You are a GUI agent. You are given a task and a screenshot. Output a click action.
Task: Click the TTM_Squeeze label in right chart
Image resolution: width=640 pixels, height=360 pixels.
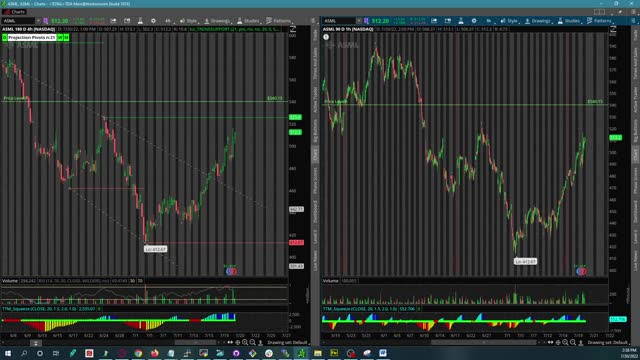(x=360, y=309)
